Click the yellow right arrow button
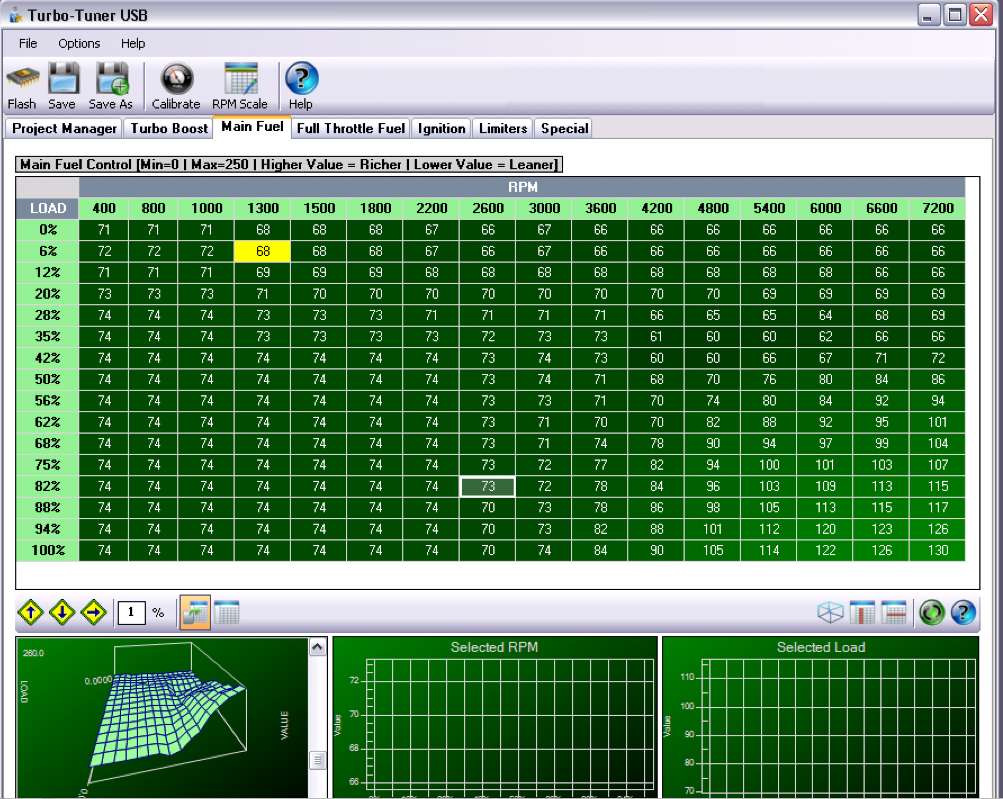 pos(93,612)
